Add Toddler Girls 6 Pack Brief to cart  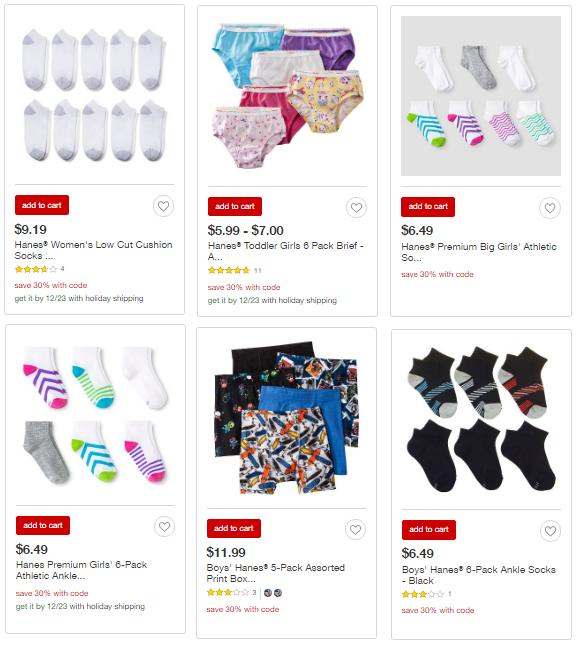pos(235,206)
